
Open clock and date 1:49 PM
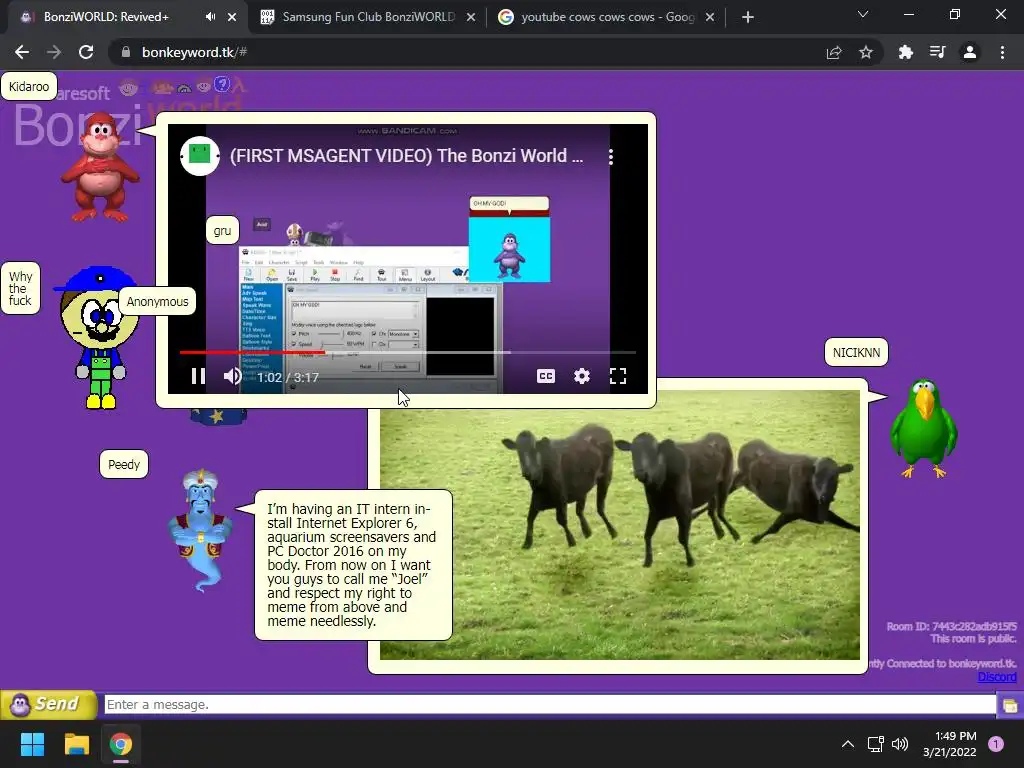pyautogui.click(x=950, y=744)
